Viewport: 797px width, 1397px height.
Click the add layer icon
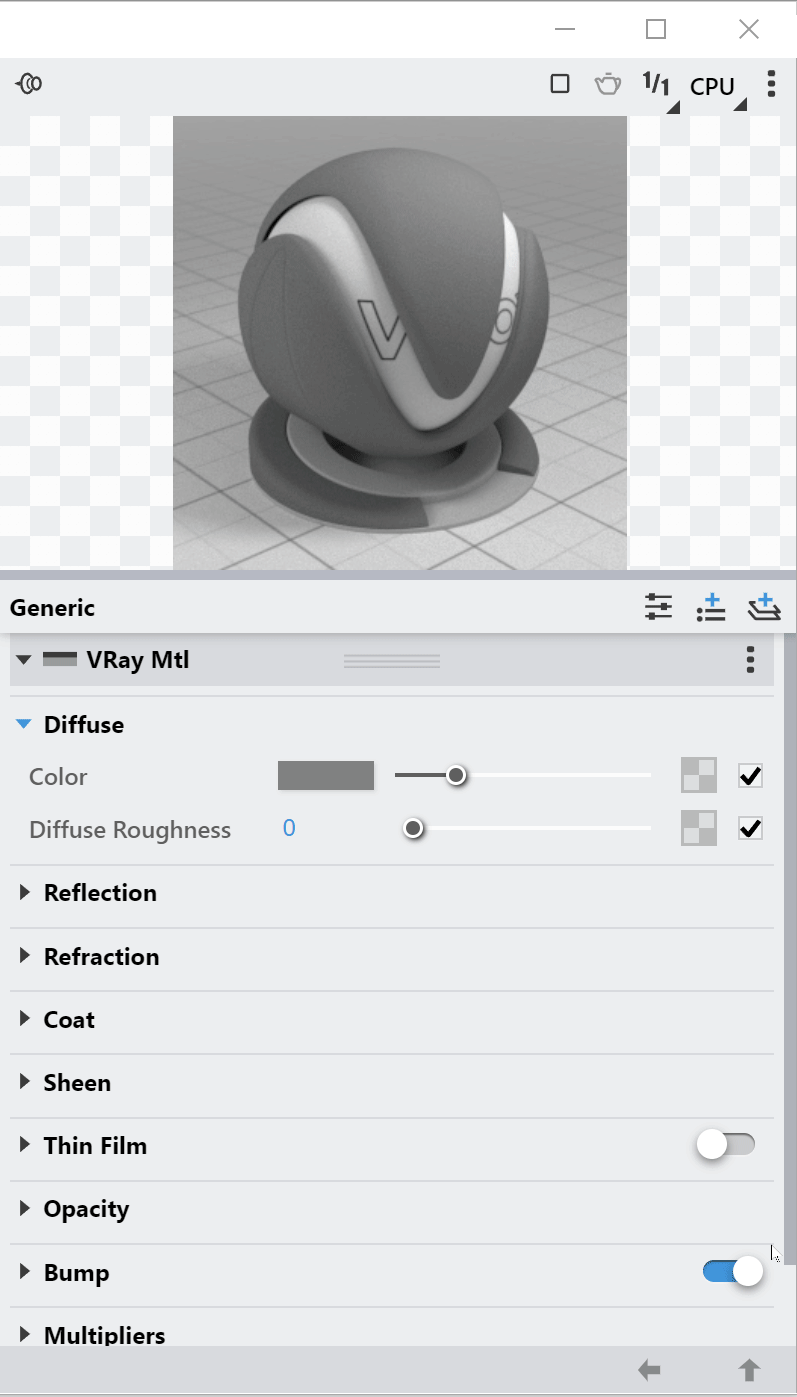click(x=763, y=607)
